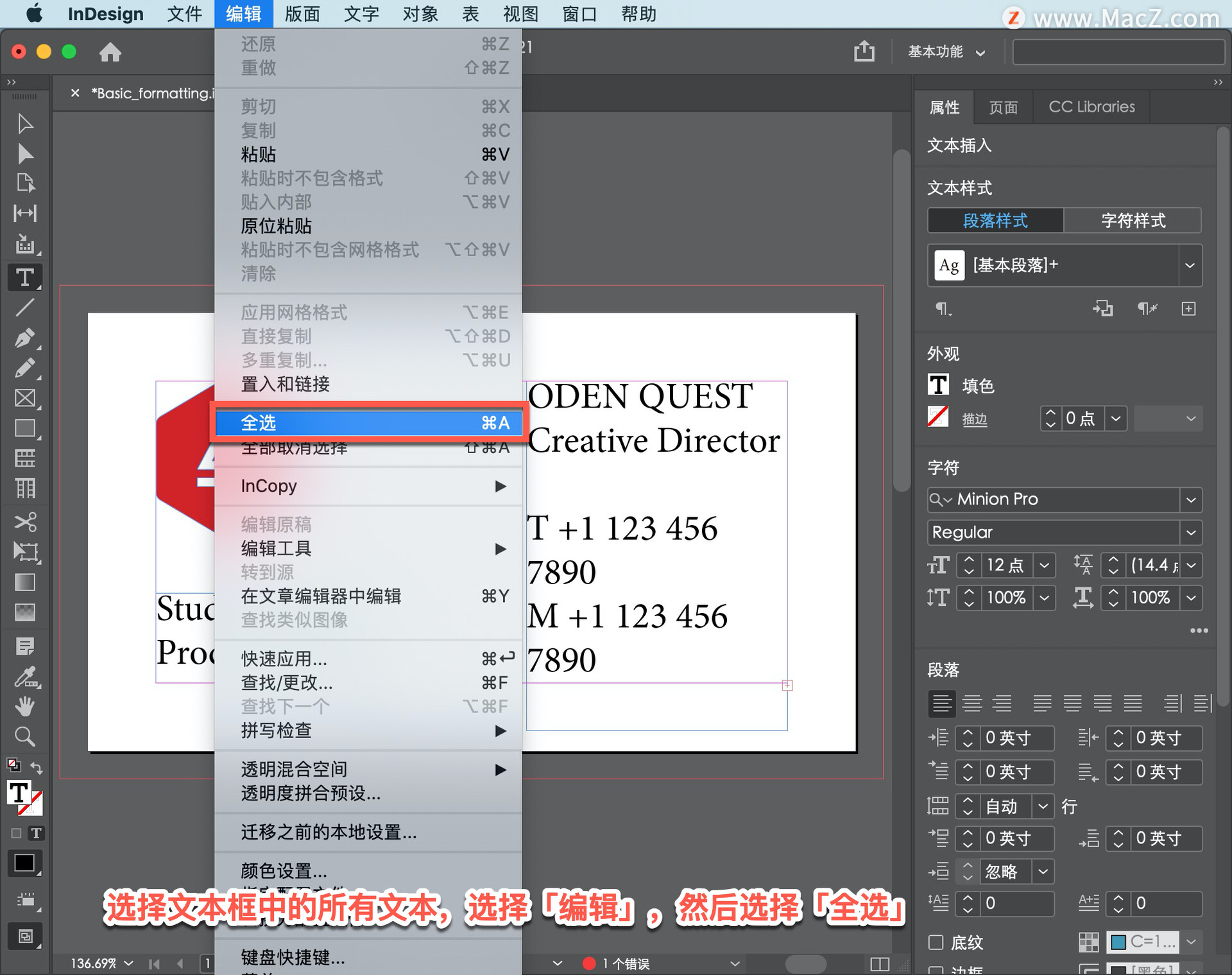
Task: Select the Direct Selection tool
Action: click(25, 153)
